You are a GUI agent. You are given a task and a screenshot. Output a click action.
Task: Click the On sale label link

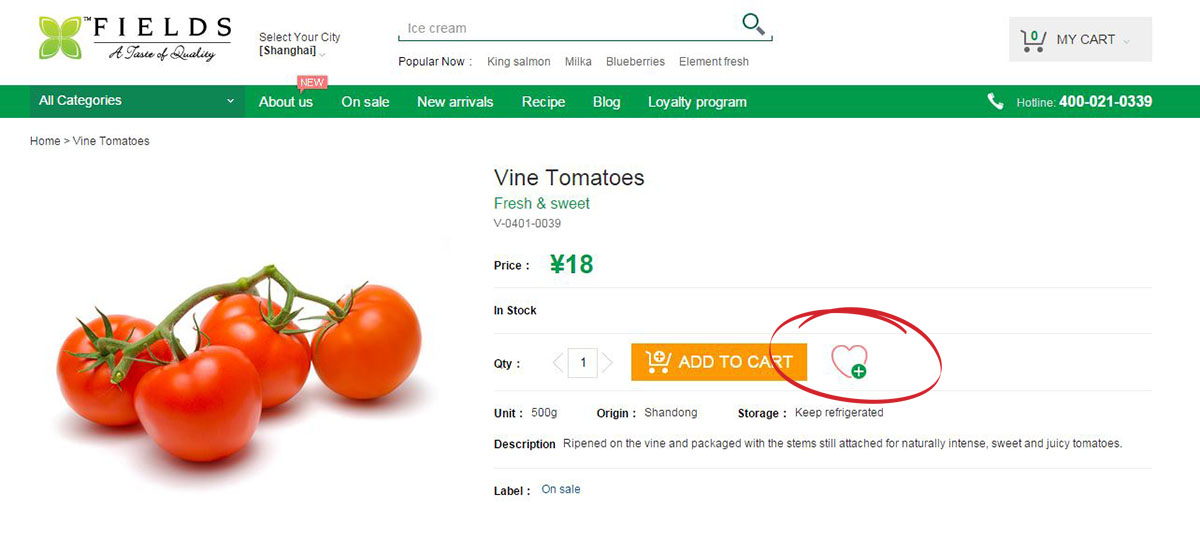[560, 490]
